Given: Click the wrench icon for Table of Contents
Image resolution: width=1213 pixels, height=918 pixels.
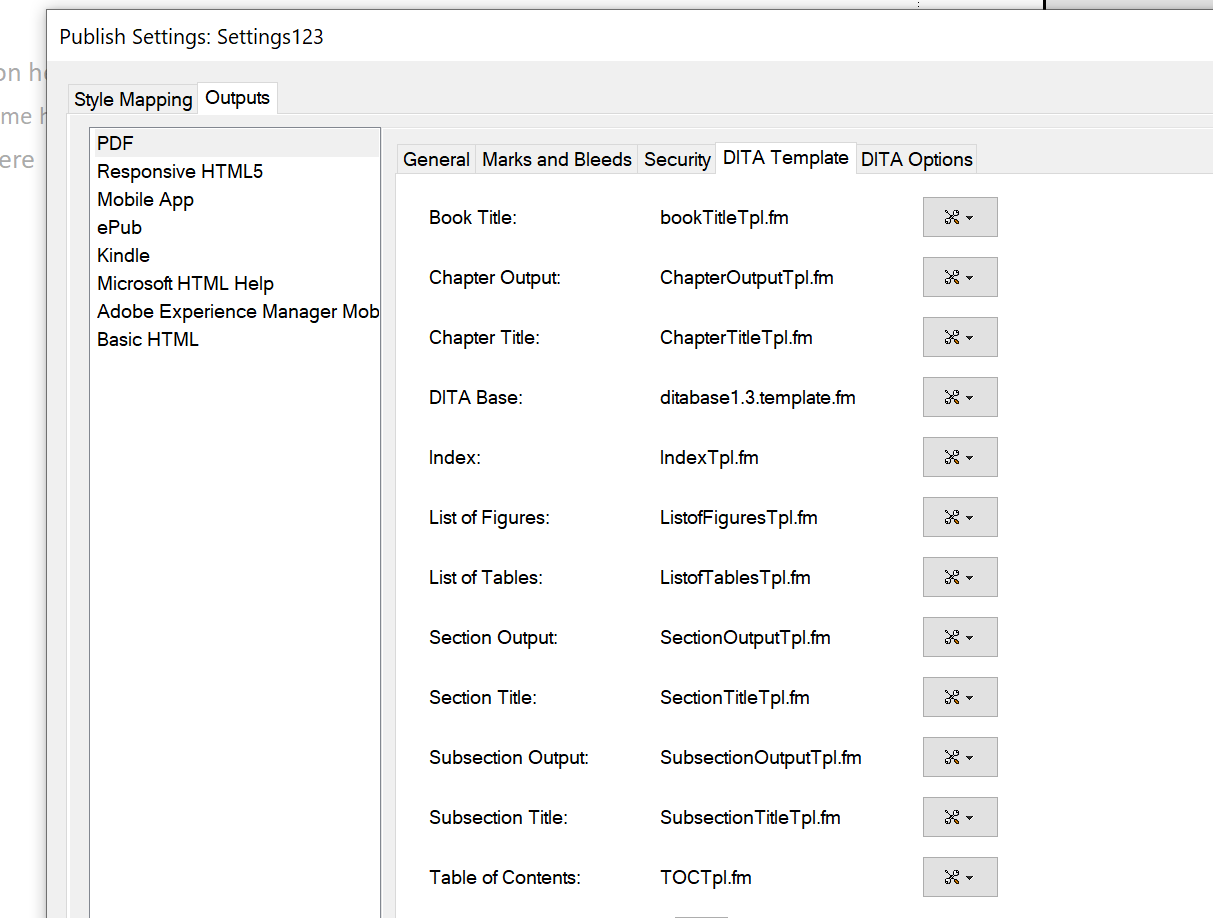Looking at the screenshot, I should pos(953,877).
